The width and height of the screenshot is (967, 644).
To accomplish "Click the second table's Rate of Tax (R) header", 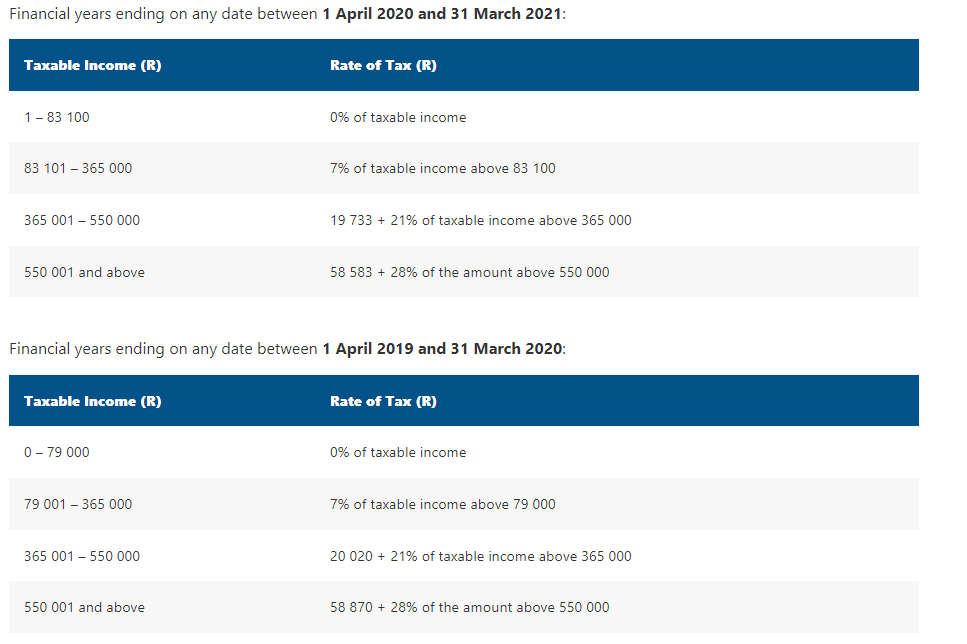I will pos(383,401).
